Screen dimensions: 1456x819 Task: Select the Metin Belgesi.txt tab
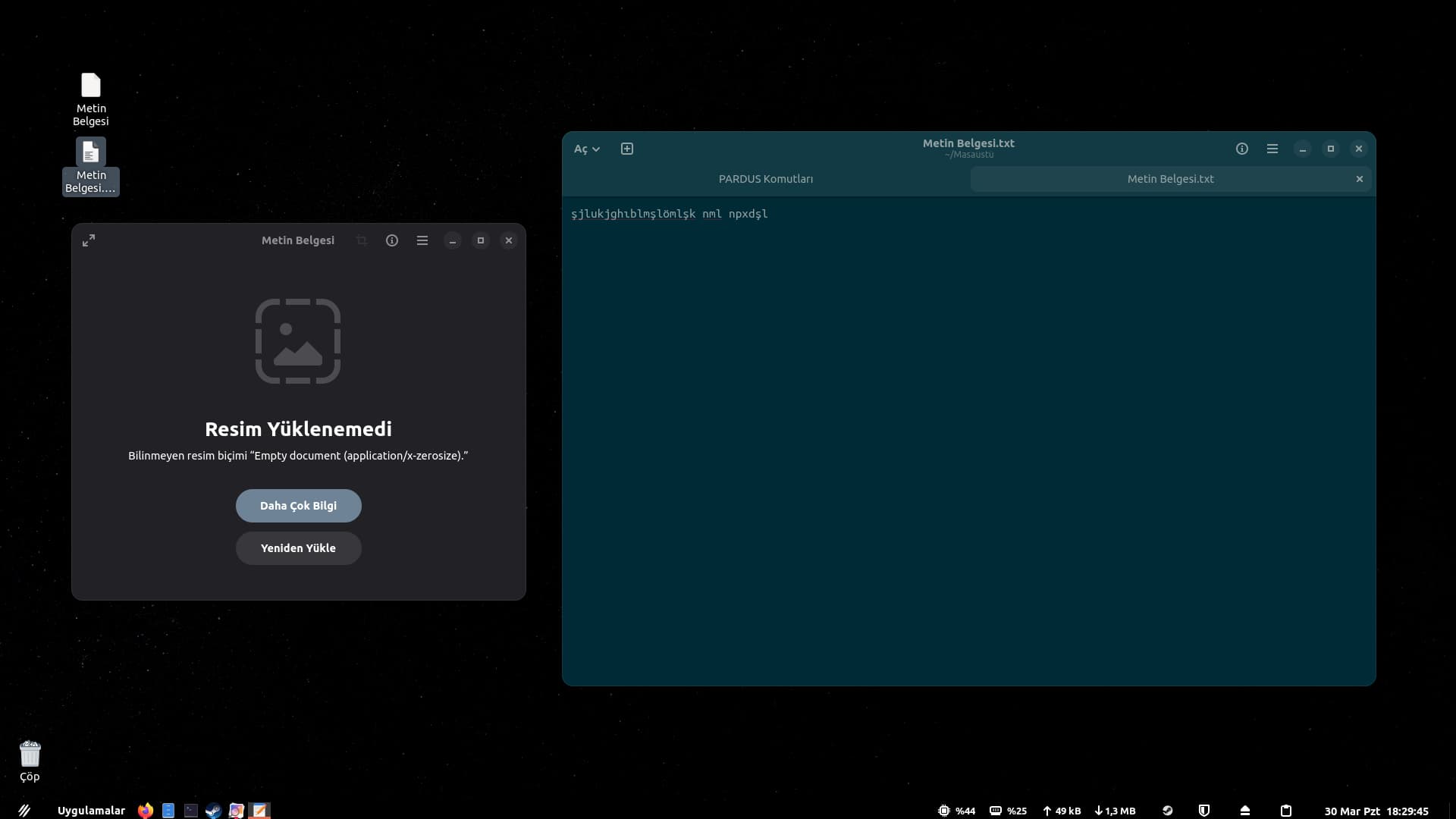[1169, 179]
